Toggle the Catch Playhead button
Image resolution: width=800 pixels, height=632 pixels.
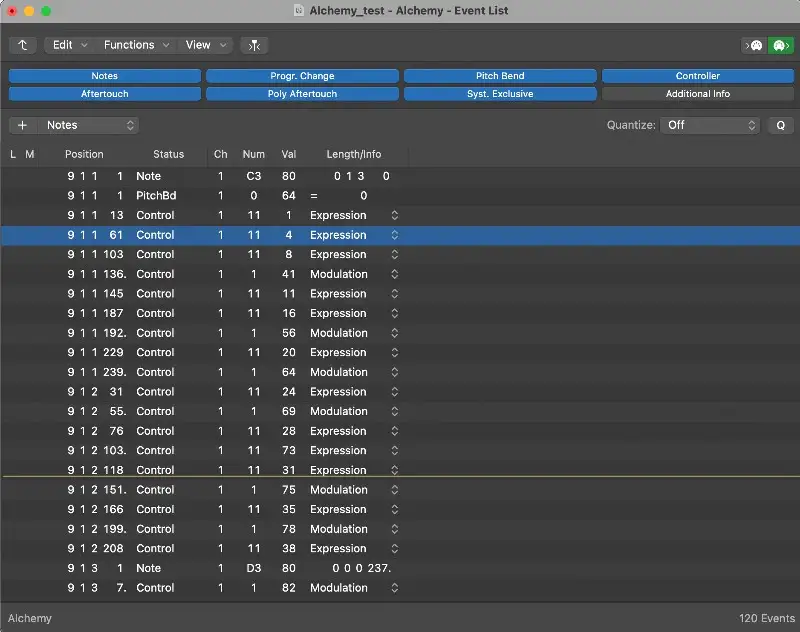pyautogui.click(x=254, y=45)
